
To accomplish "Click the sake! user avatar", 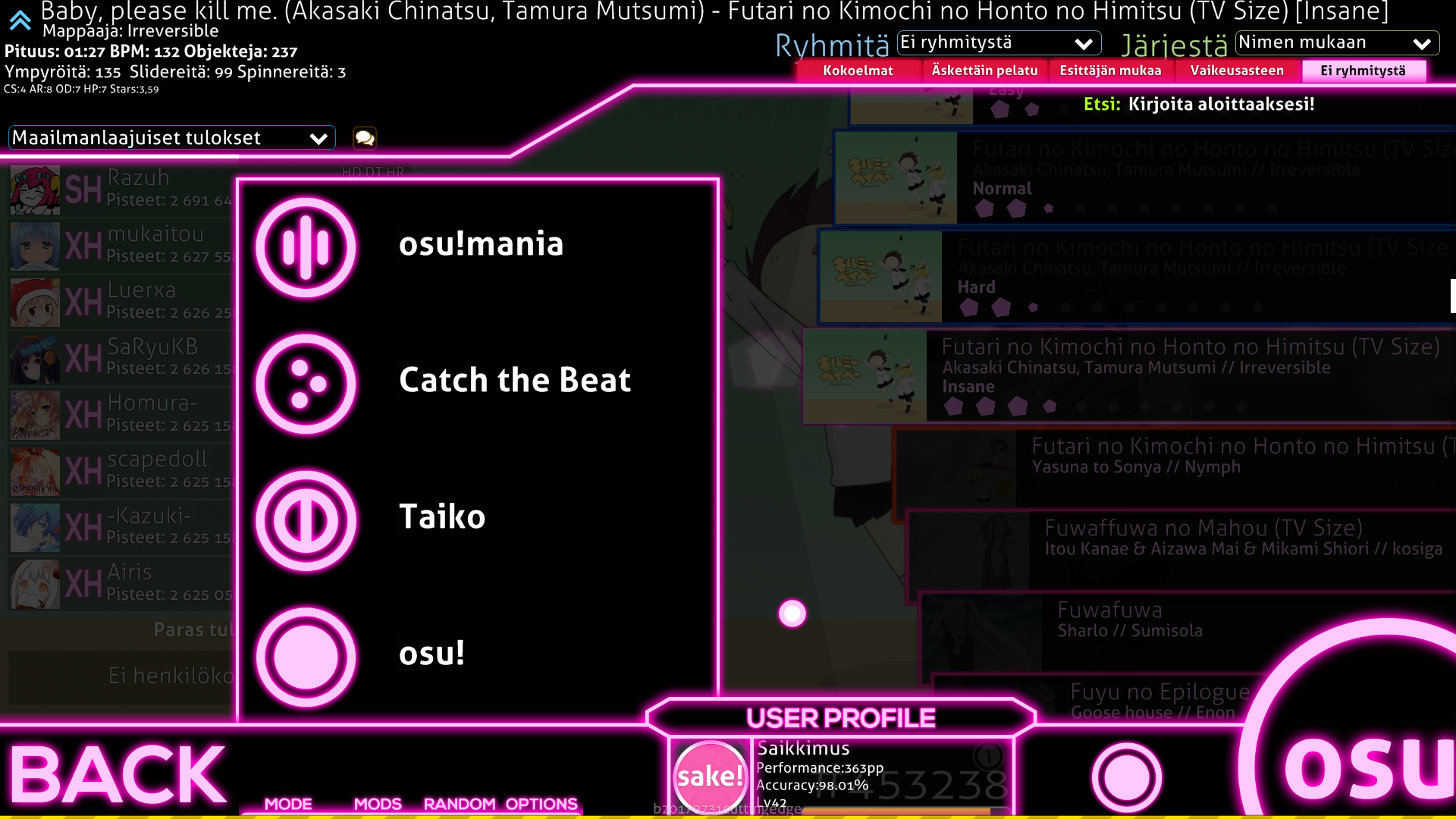I will pos(710,777).
